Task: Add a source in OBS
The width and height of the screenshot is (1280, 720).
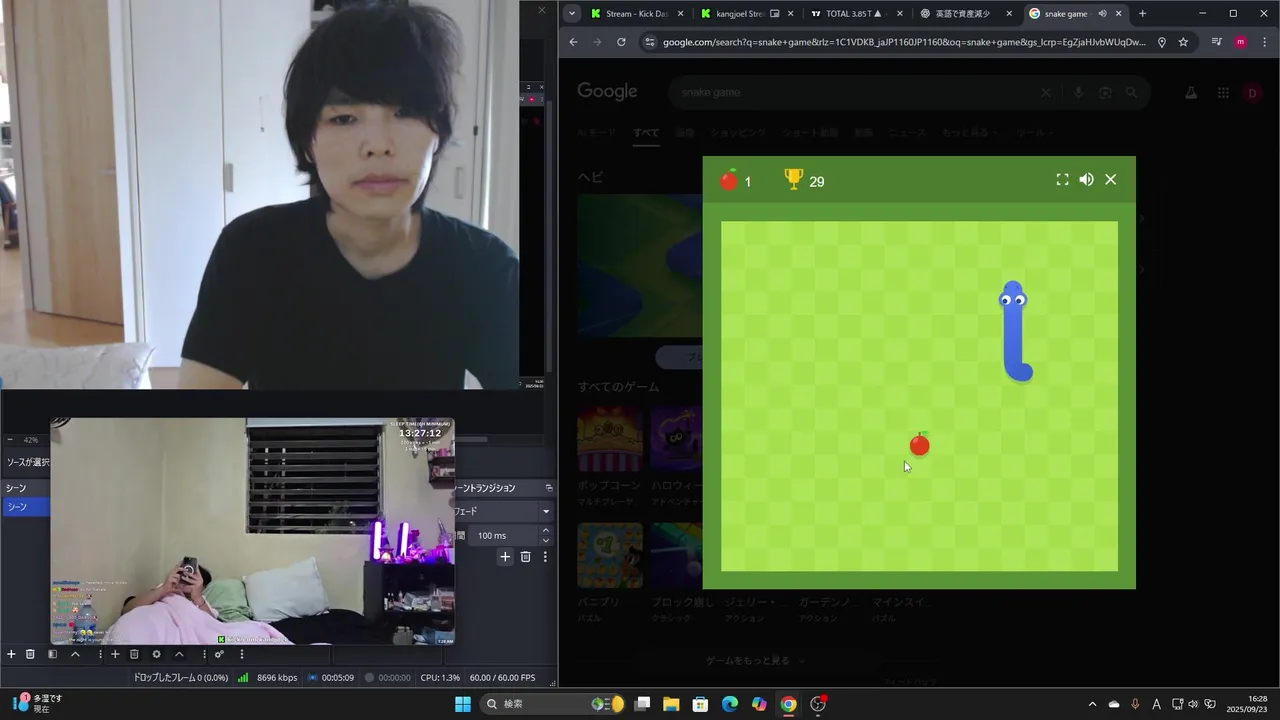Action: [x=115, y=654]
